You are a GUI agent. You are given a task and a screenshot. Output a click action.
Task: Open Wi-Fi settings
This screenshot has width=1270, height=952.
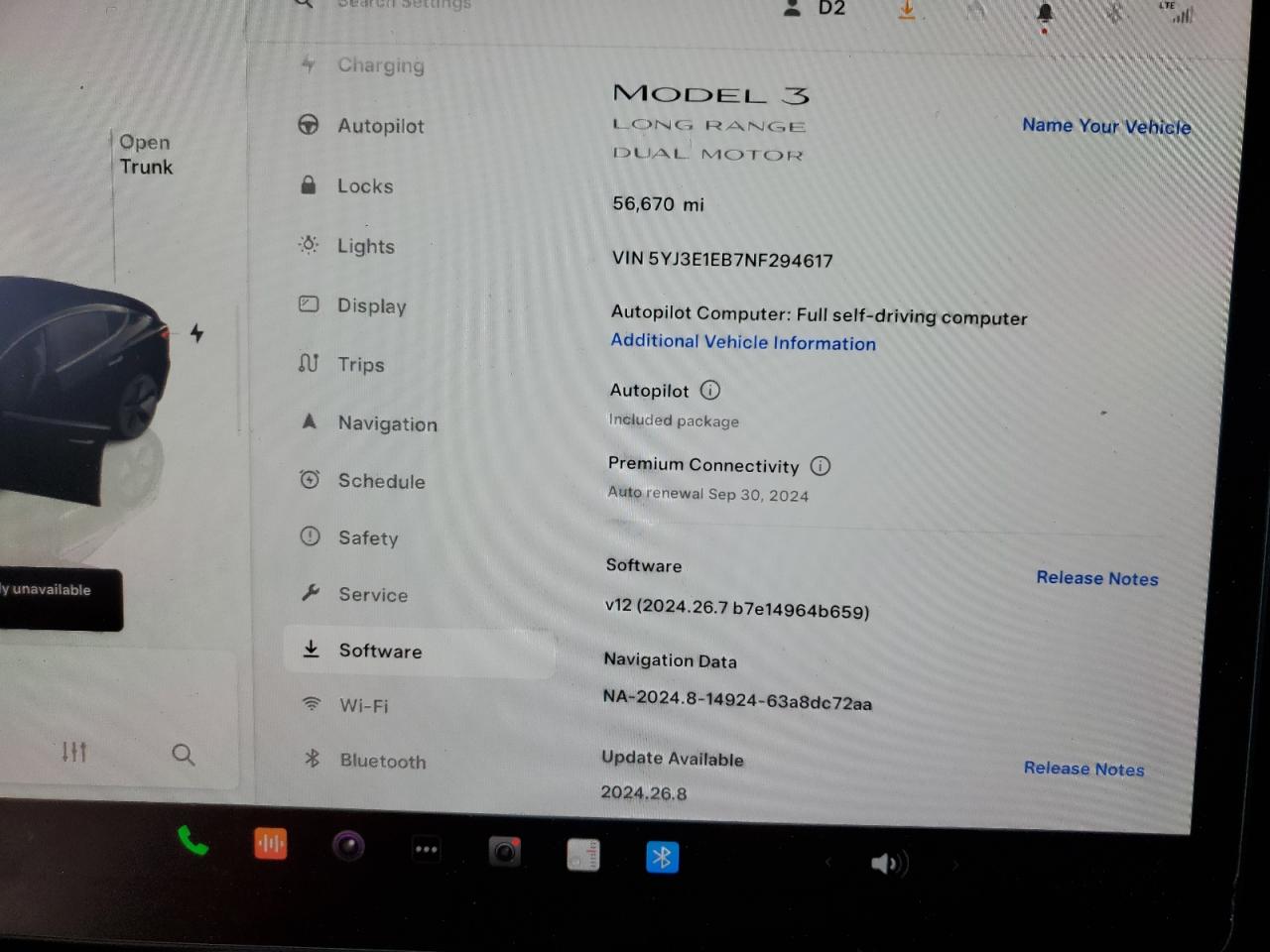pos(345,705)
